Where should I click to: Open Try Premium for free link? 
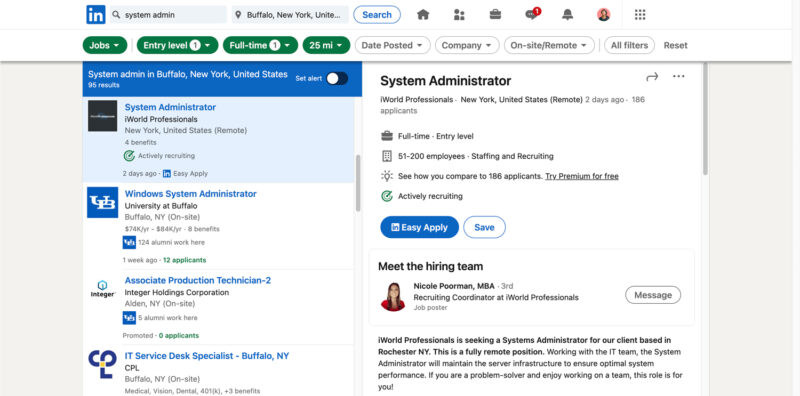(x=582, y=176)
